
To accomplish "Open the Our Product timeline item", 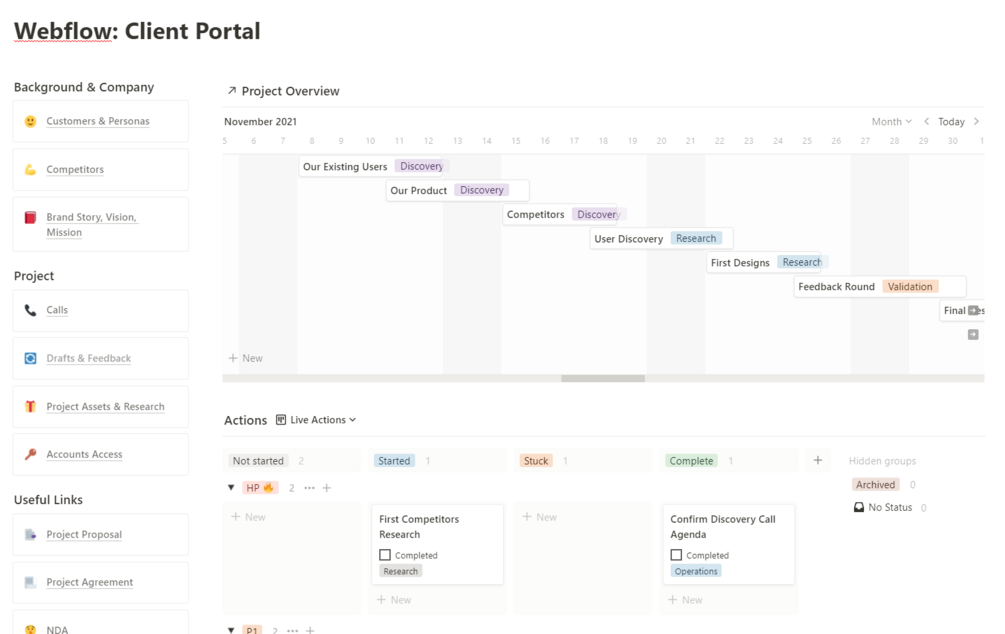I will (458, 190).
